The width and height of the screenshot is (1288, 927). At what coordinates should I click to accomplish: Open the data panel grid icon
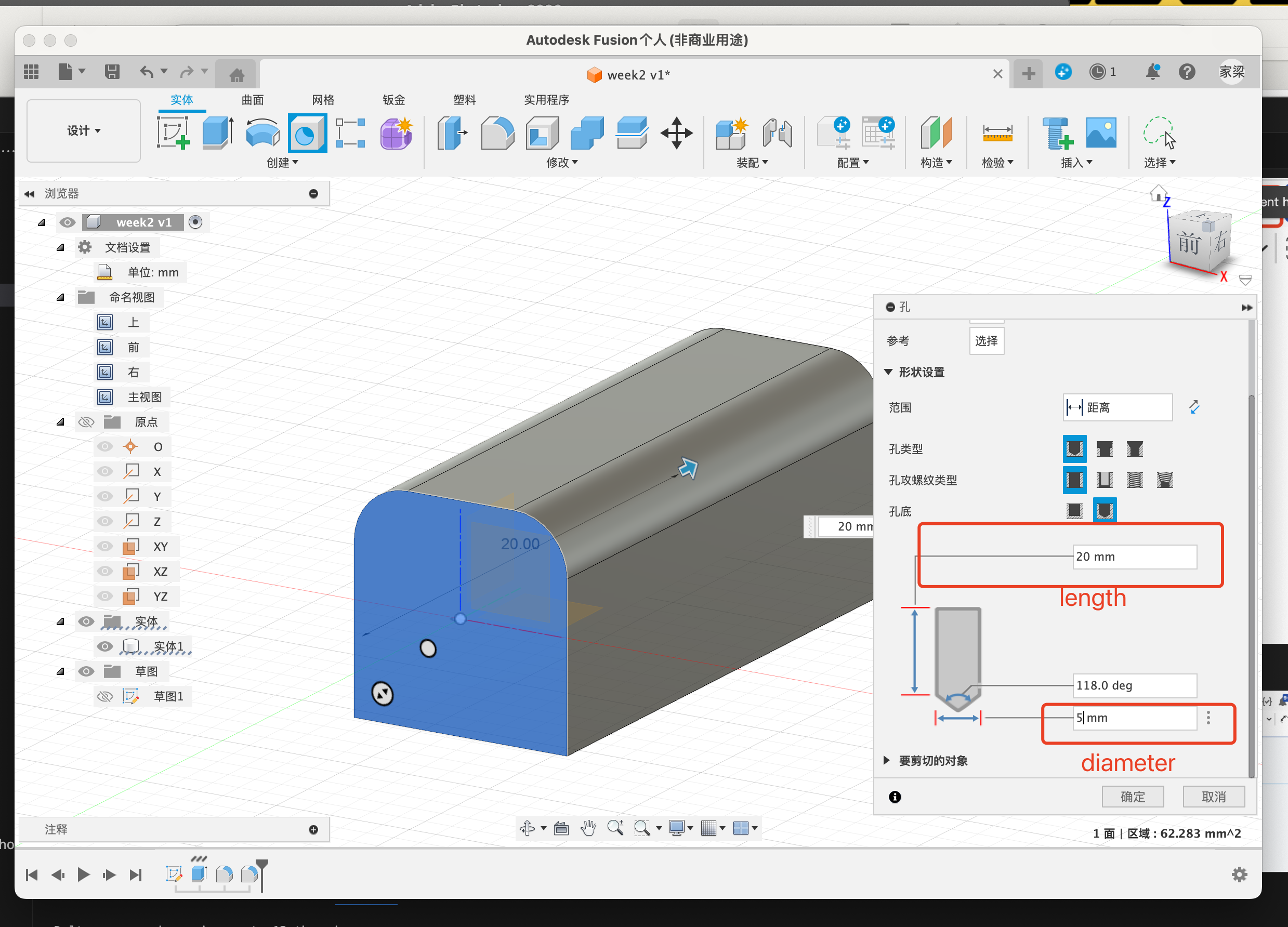click(x=31, y=72)
